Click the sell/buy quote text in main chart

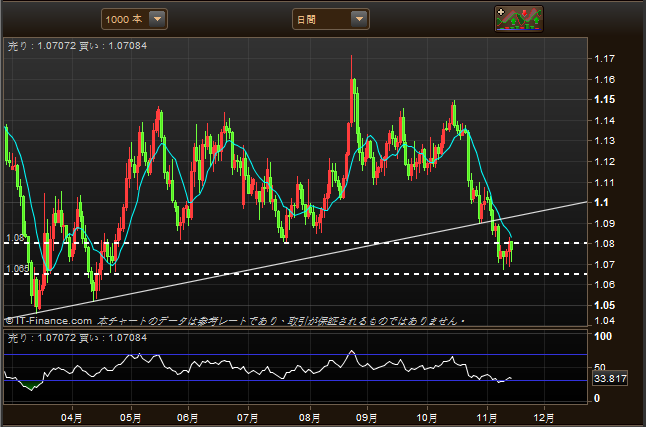tap(77, 46)
